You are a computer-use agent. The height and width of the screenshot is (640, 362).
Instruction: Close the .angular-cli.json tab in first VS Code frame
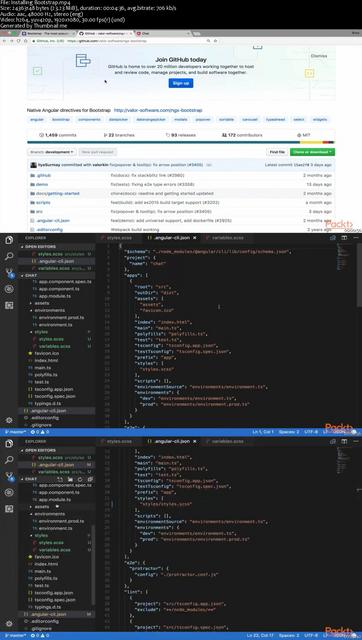(195, 238)
